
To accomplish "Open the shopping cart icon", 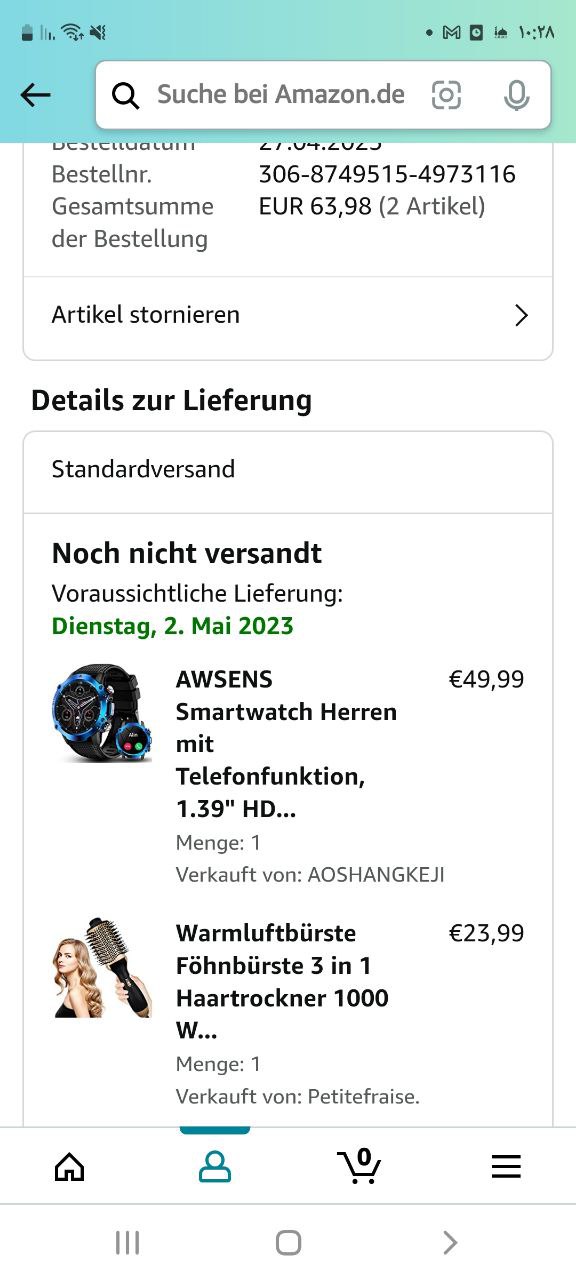I will [359, 1165].
